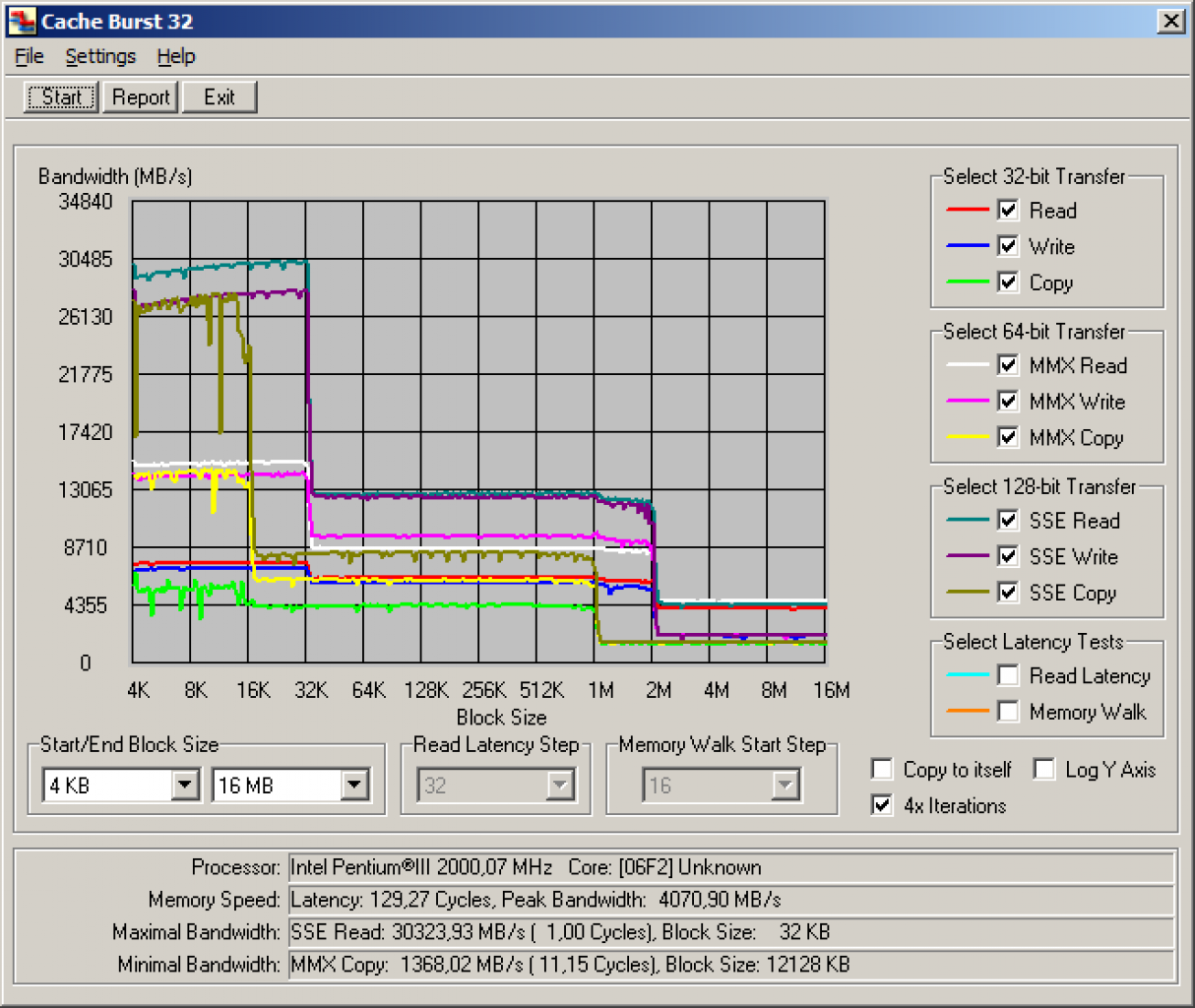Click the Cache Burst 32 title bar icon
This screenshot has width=1195, height=1008.
(22, 21)
